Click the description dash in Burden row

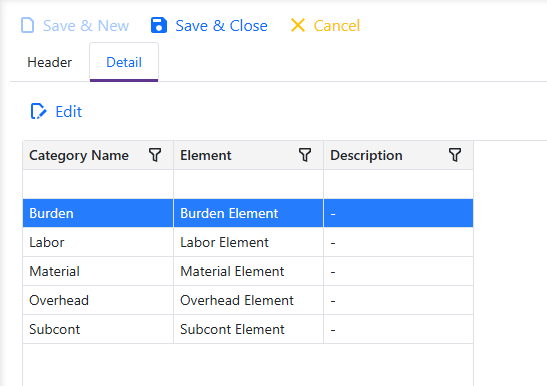click(x=333, y=214)
